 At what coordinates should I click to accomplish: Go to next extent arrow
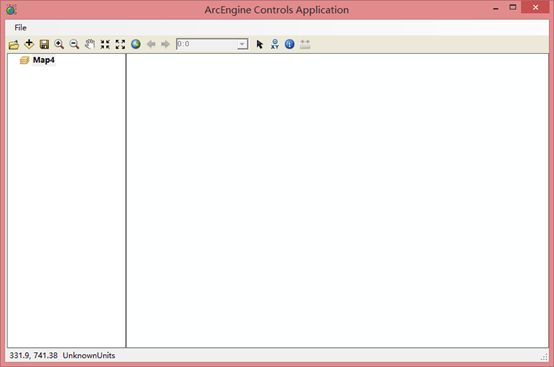tap(165, 44)
